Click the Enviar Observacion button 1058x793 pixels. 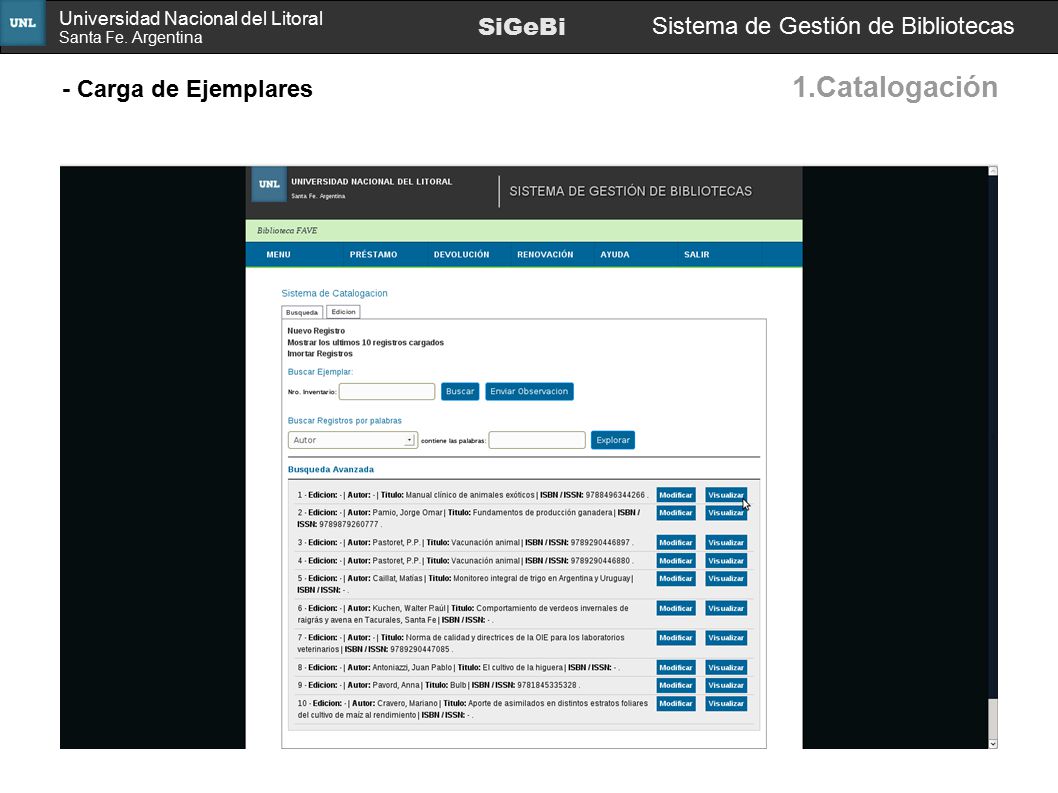pos(529,391)
